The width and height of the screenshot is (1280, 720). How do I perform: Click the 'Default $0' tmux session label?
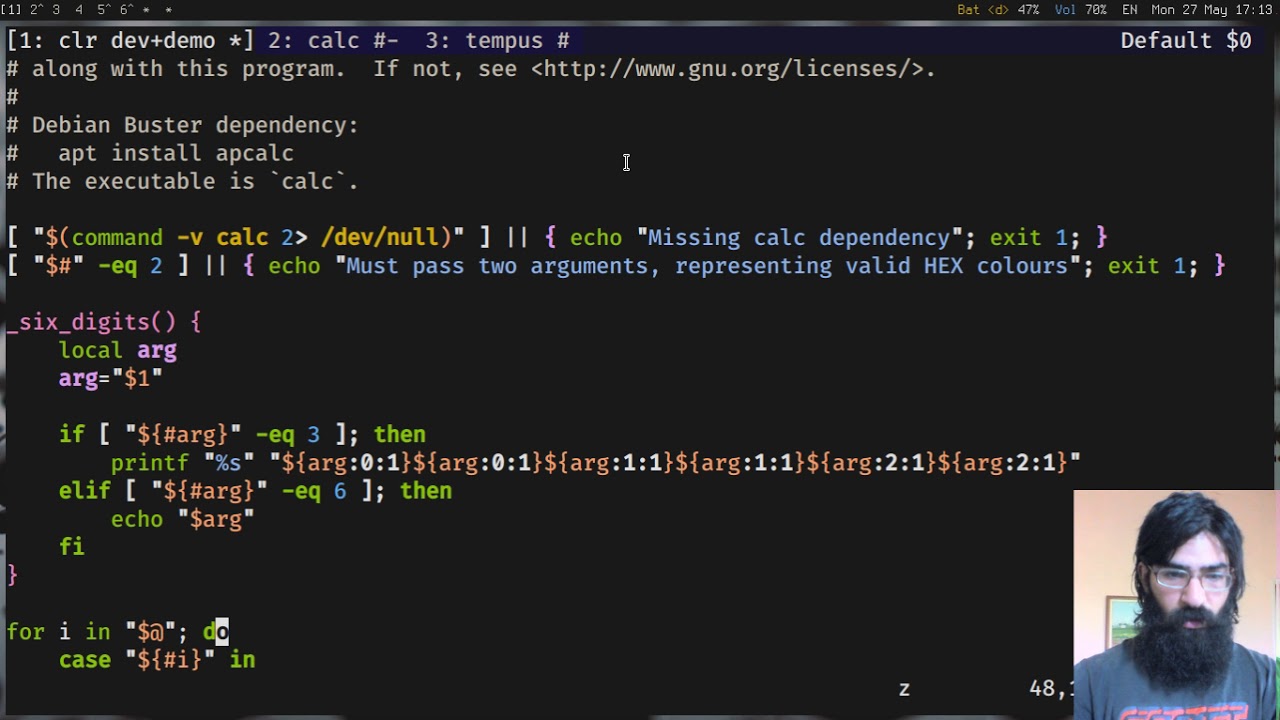click(1186, 41)
